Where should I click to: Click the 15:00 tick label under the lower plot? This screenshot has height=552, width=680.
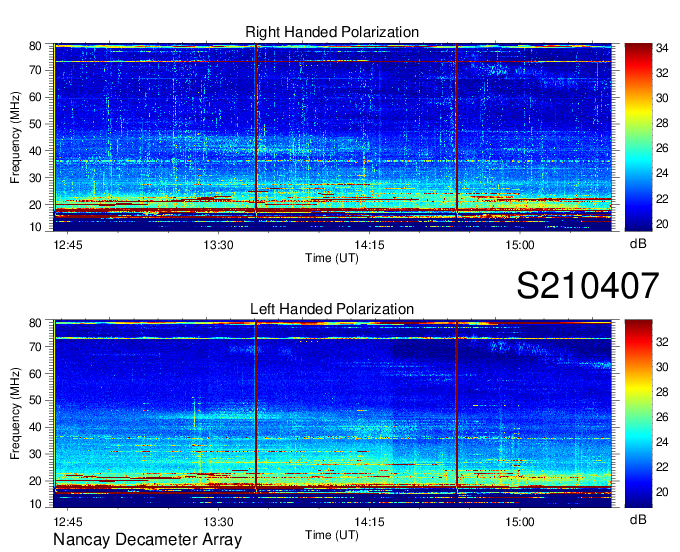coord(520,522)
